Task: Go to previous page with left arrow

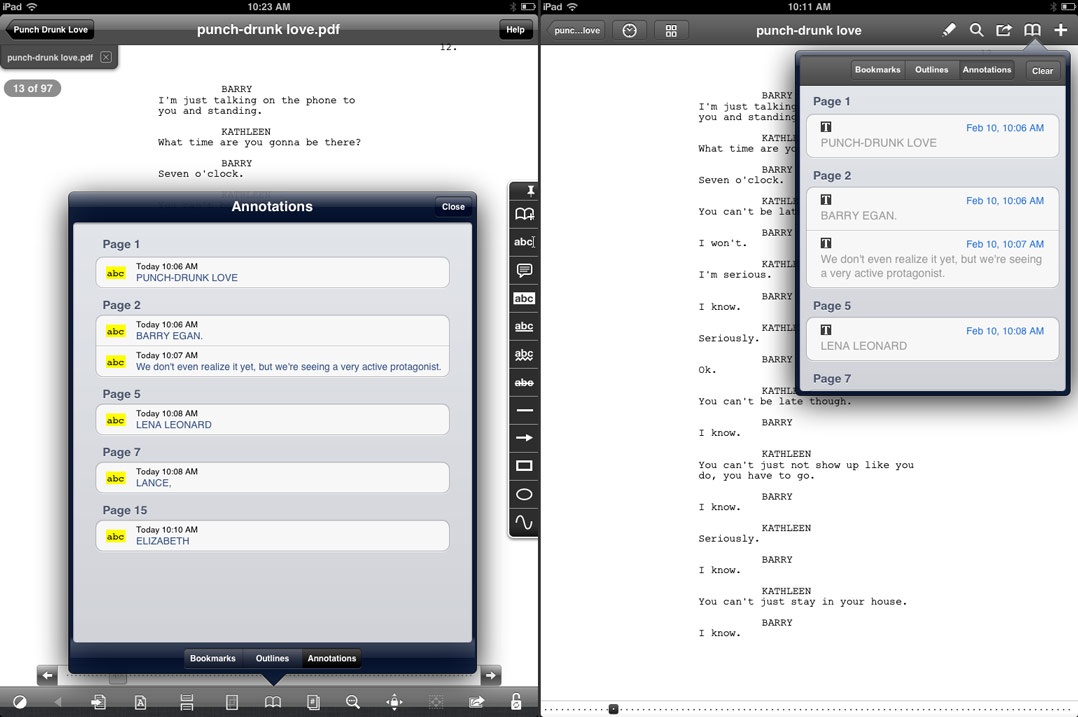Action: 47,675
